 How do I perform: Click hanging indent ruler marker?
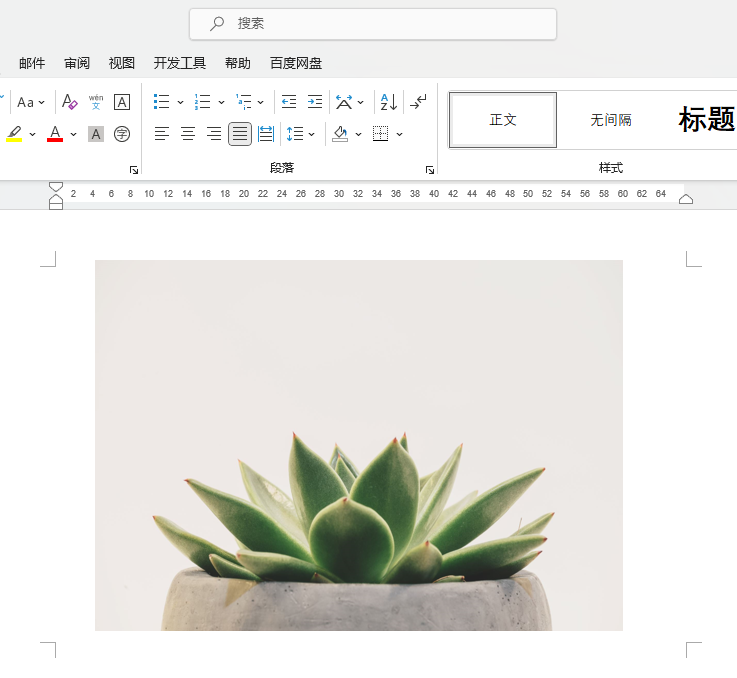(x=56, y=198)
